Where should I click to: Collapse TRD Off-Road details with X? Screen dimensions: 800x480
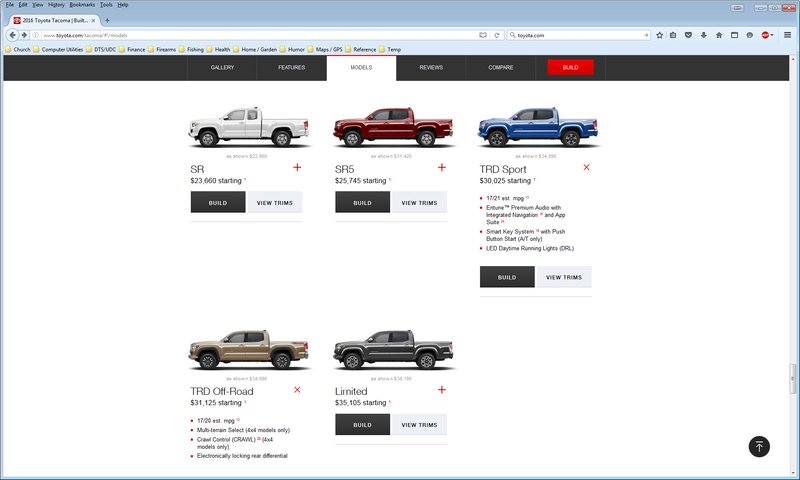297,390
